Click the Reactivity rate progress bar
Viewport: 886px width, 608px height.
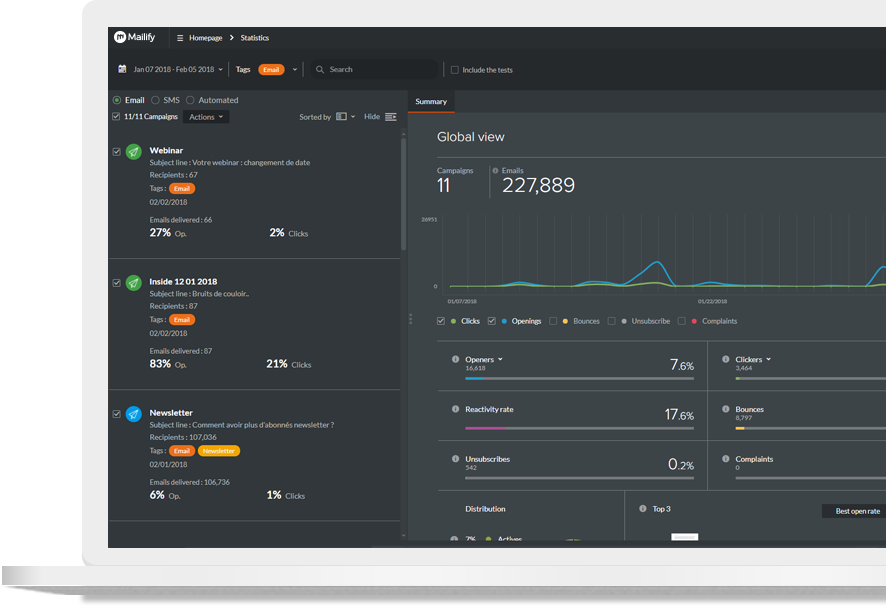579,428
